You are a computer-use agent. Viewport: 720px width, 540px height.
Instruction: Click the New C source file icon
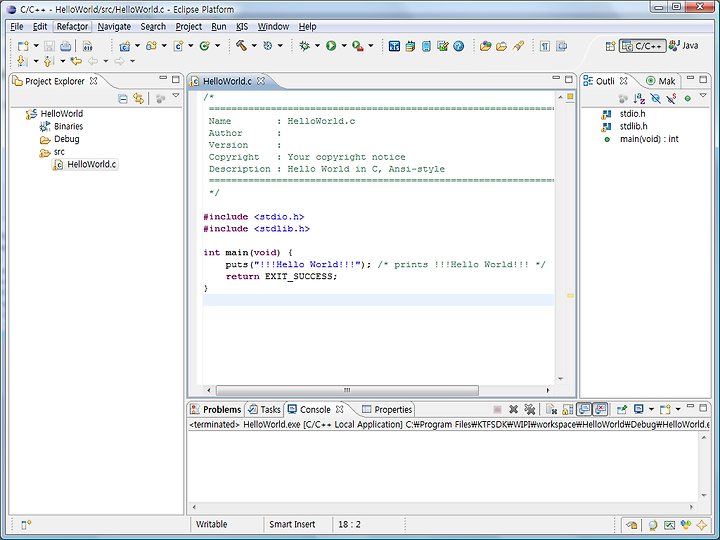[179, 46]
